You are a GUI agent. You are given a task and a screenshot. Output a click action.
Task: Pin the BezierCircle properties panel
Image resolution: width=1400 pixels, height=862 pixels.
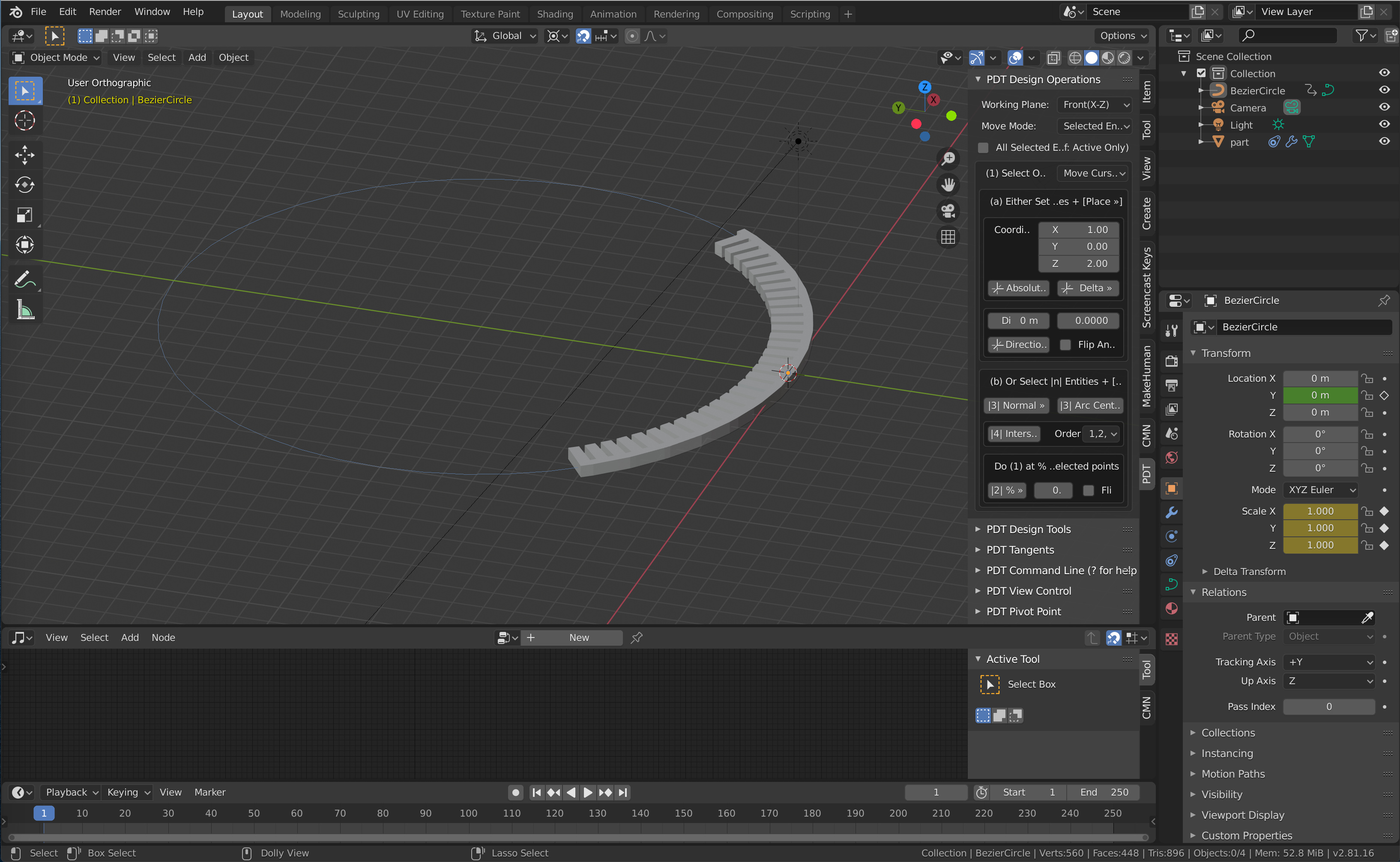coord(1383,300)
